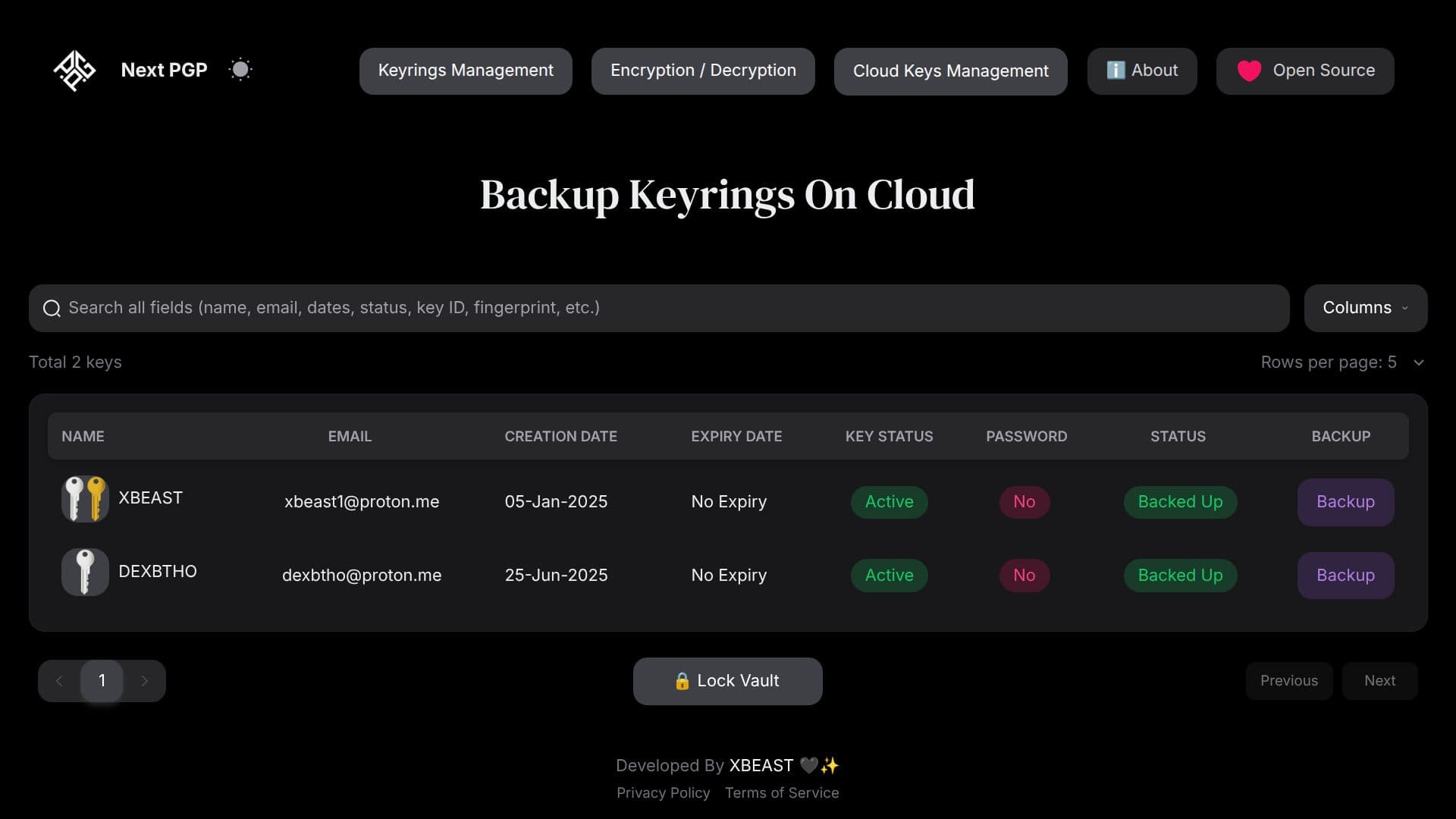Viewport: 1456px width, 819px height.
Task: Focus the search all fields box
Action: [659, 308]
